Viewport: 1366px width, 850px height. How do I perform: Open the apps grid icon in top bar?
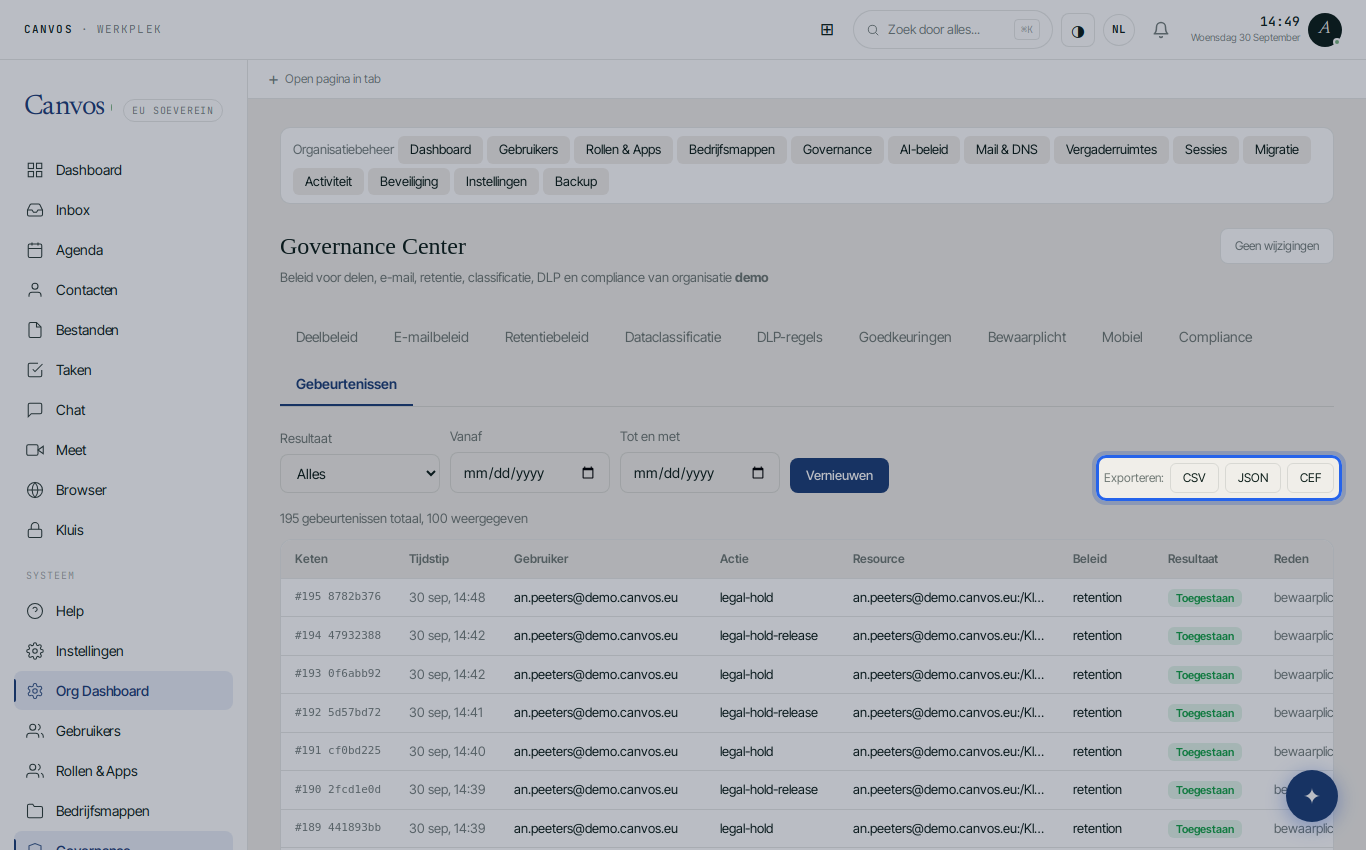pos(827,30)
